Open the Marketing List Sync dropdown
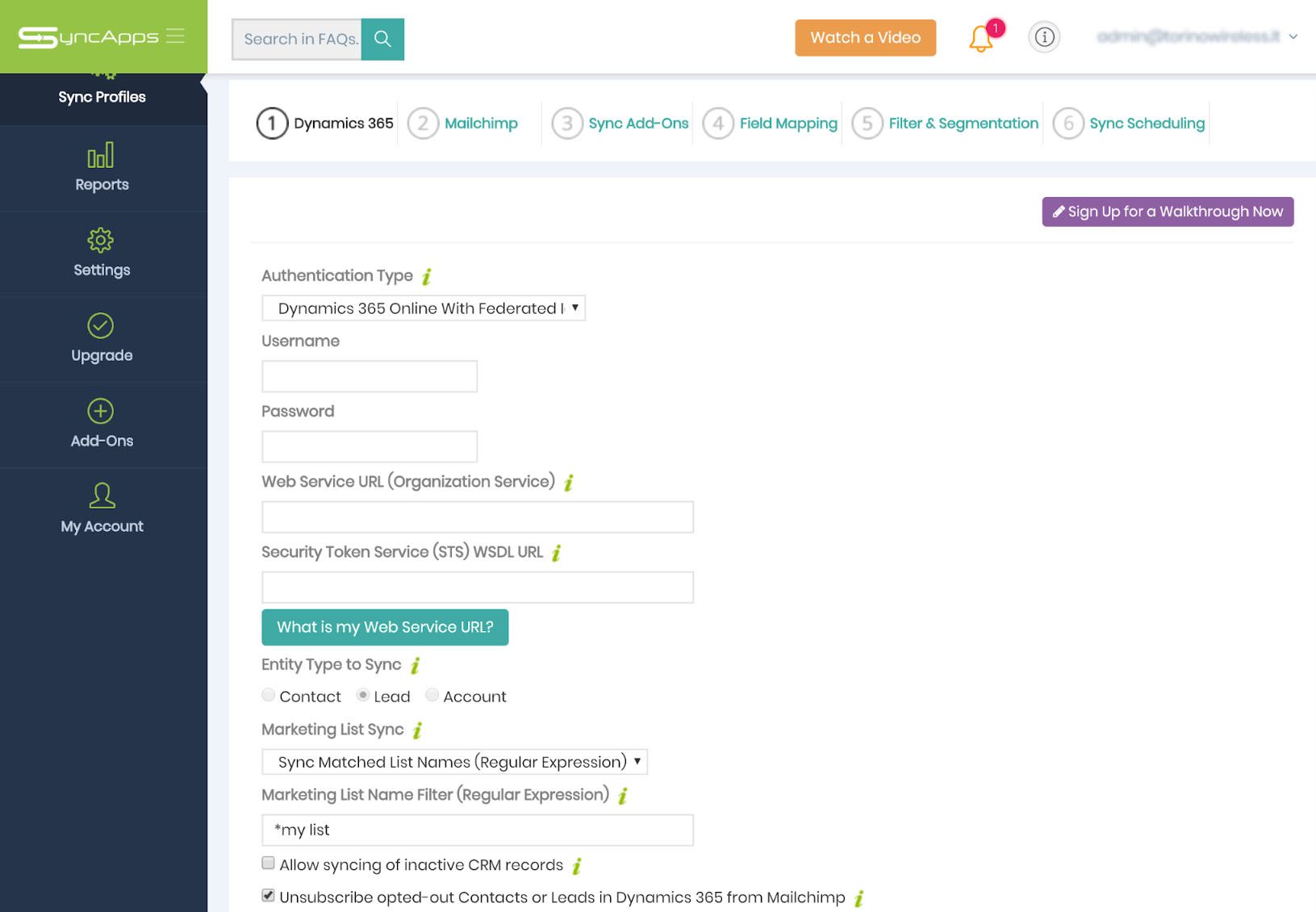1316x912 pixels. coord(454,762)
